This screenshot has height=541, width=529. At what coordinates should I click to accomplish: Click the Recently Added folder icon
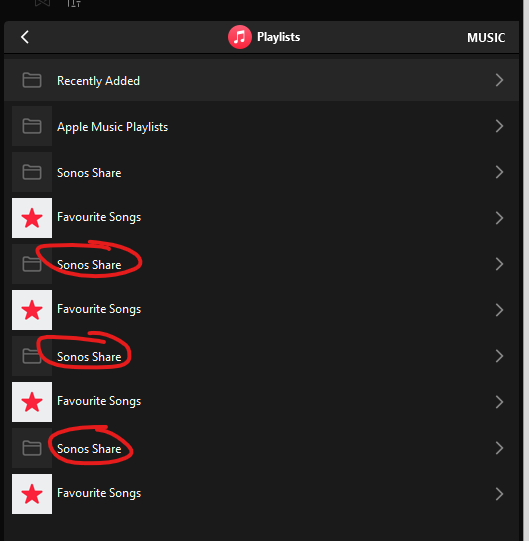coord(32,80)
